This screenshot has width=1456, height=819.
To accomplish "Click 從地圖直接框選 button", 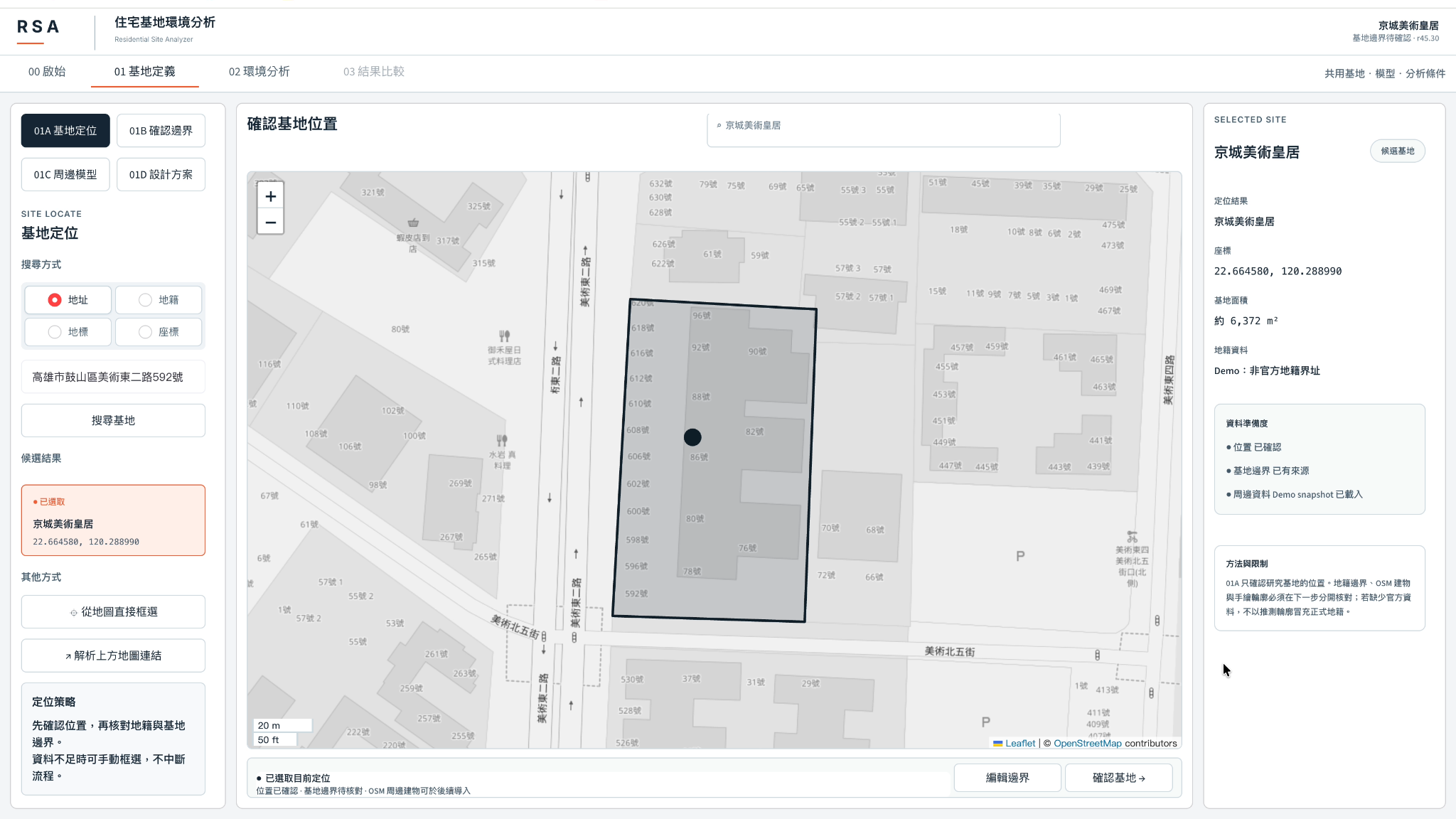I will tap(113, 611).
